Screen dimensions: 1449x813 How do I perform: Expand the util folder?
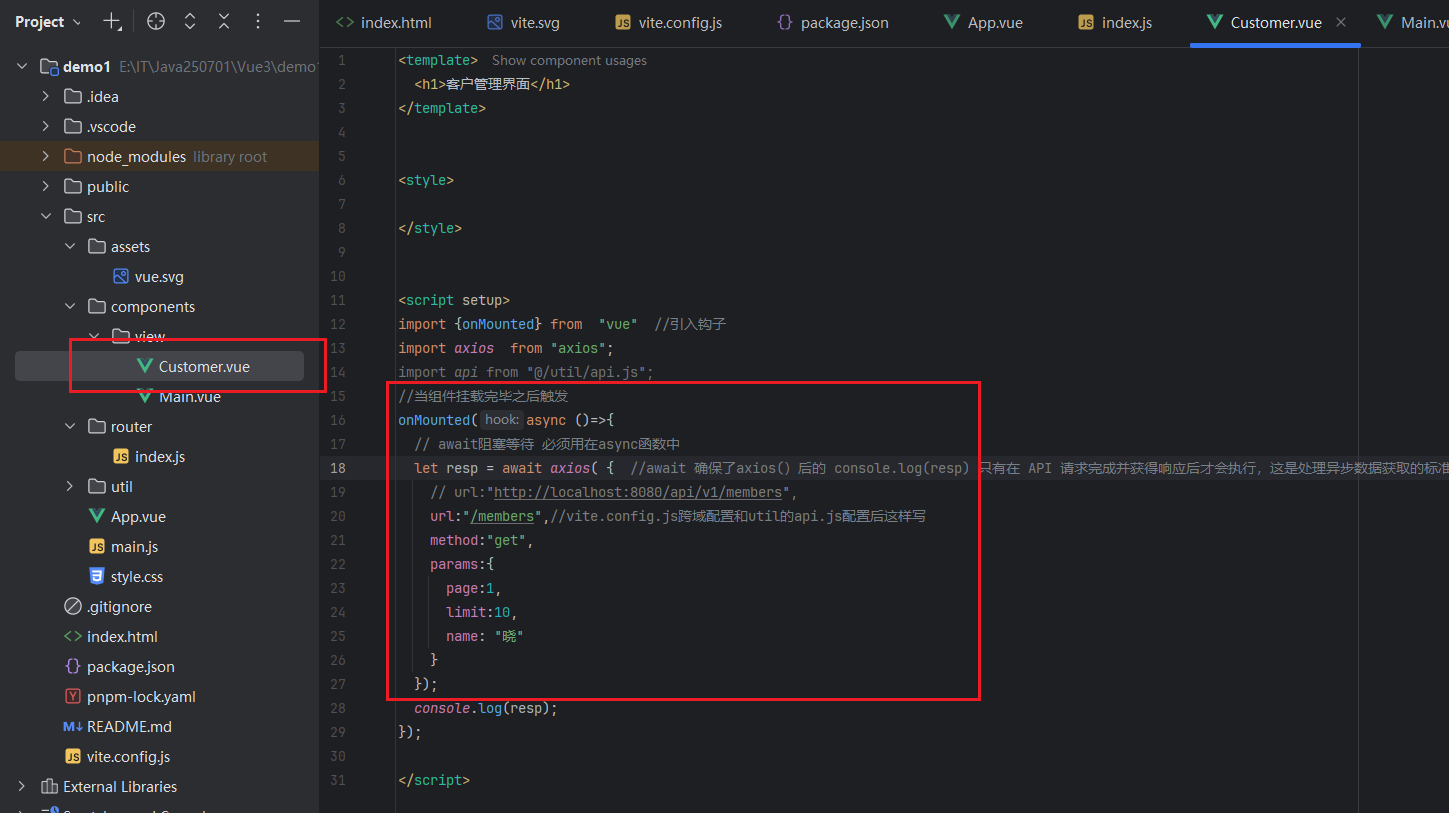coord(70,487)
